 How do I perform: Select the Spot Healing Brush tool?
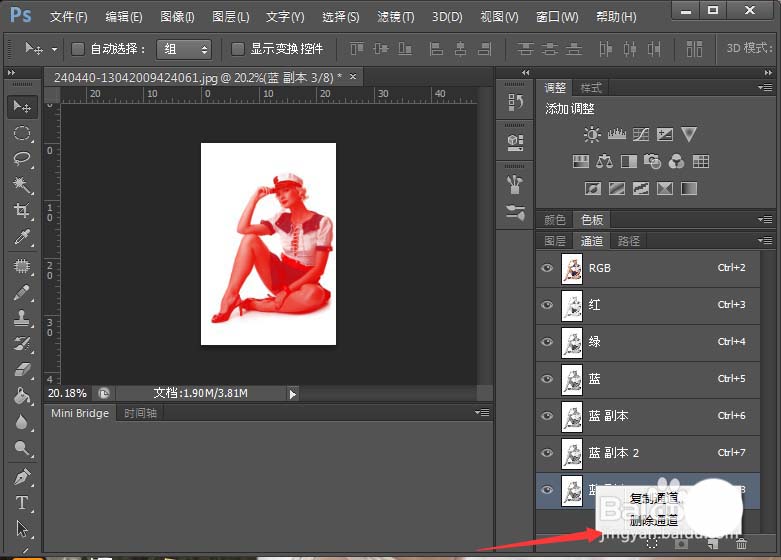(22, 266)
